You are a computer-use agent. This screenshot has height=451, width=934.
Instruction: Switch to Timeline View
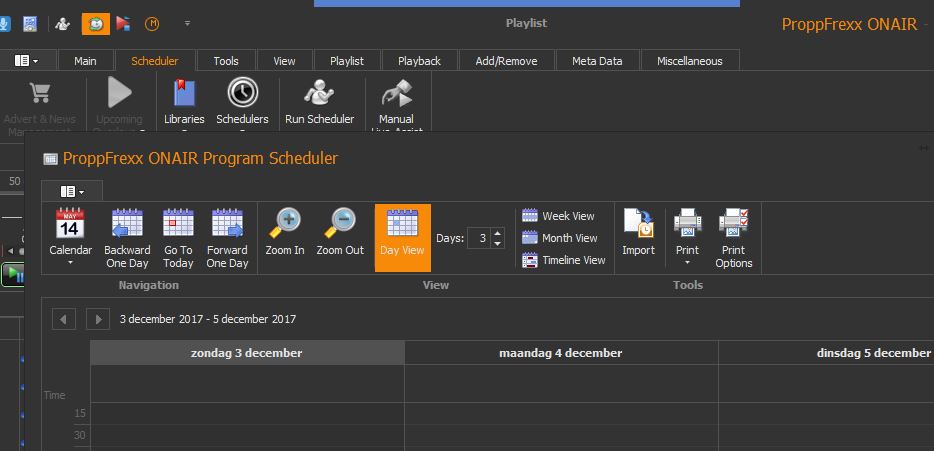pos(563,260)
